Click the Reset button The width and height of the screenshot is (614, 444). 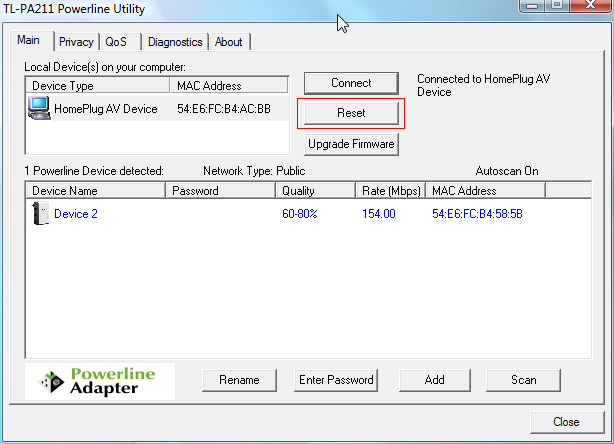[351, 113]
